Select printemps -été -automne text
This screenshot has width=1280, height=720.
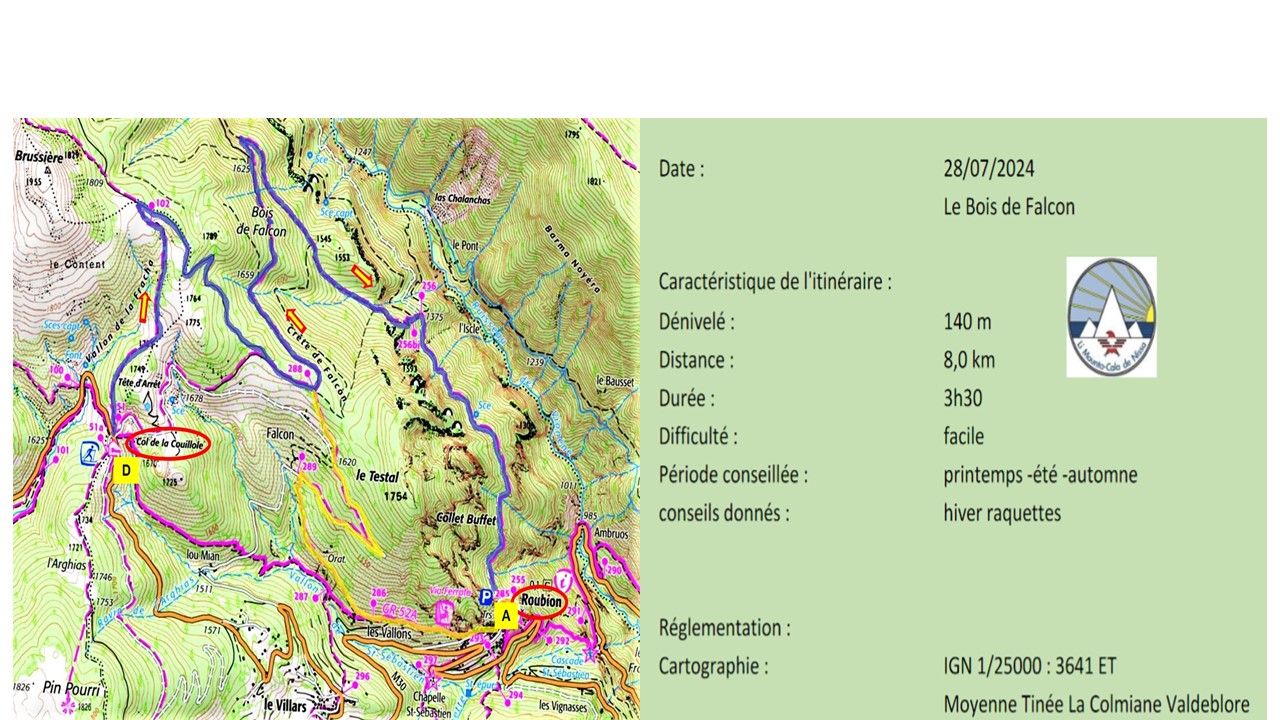pyautogui.click(x=1040, y=475)
